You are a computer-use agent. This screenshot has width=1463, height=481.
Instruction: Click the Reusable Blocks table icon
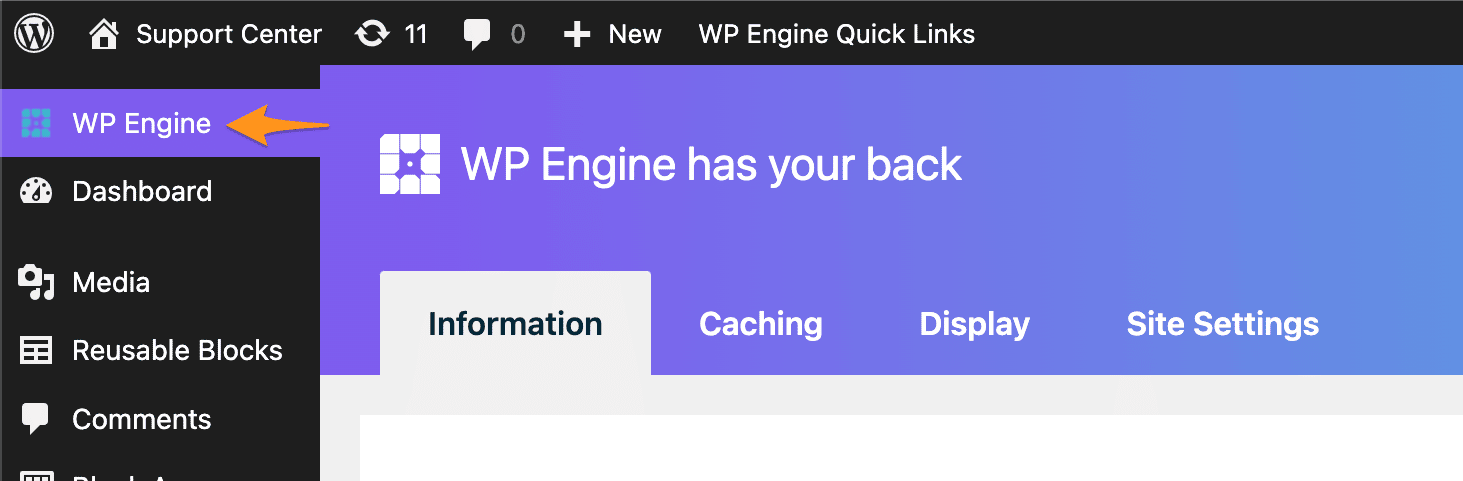[x=36, y=351]
